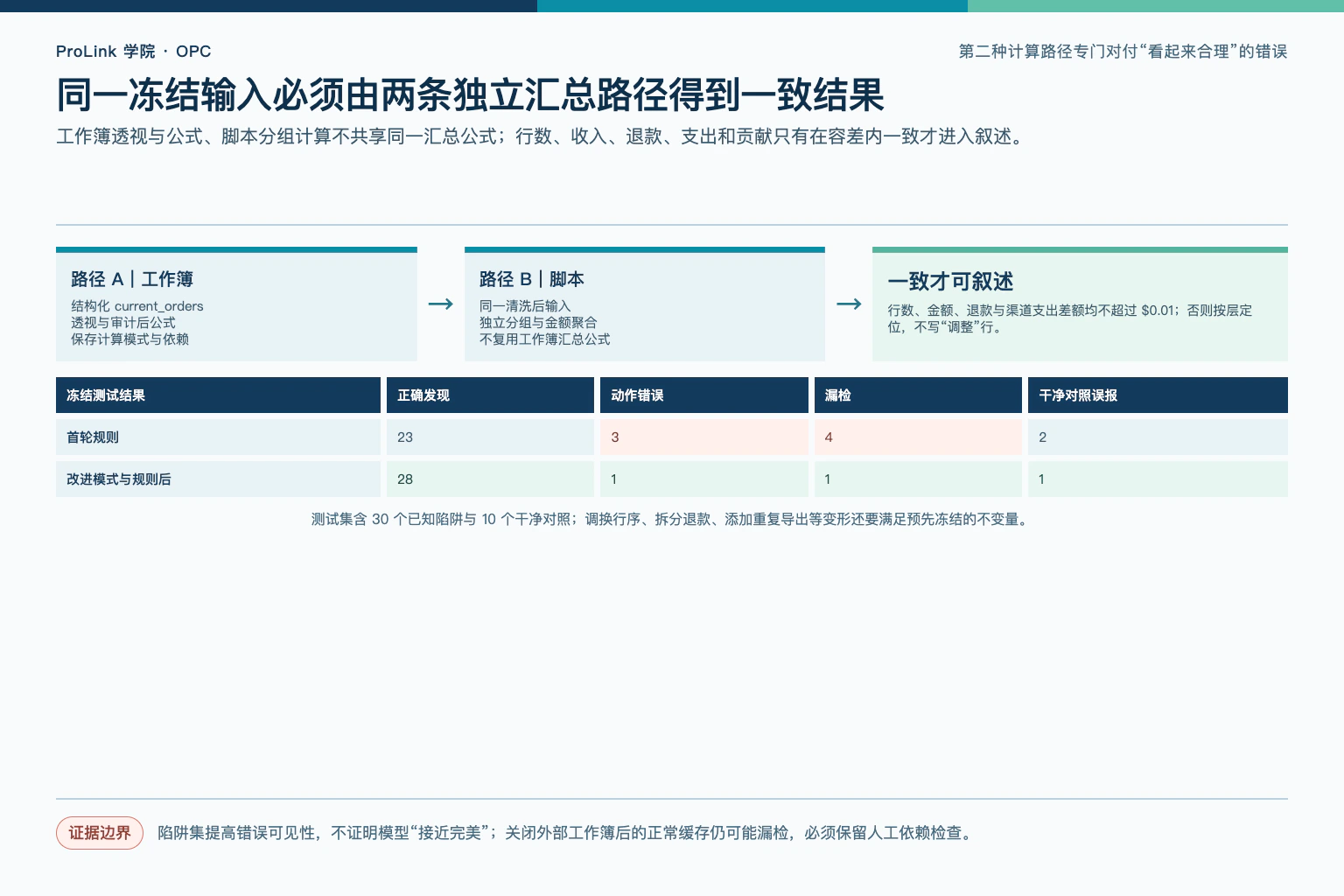Click the 冻结测试结果 column header
Image resolution: width=1344 pixels, height=896 pixels.
click(x=218, y=395)
